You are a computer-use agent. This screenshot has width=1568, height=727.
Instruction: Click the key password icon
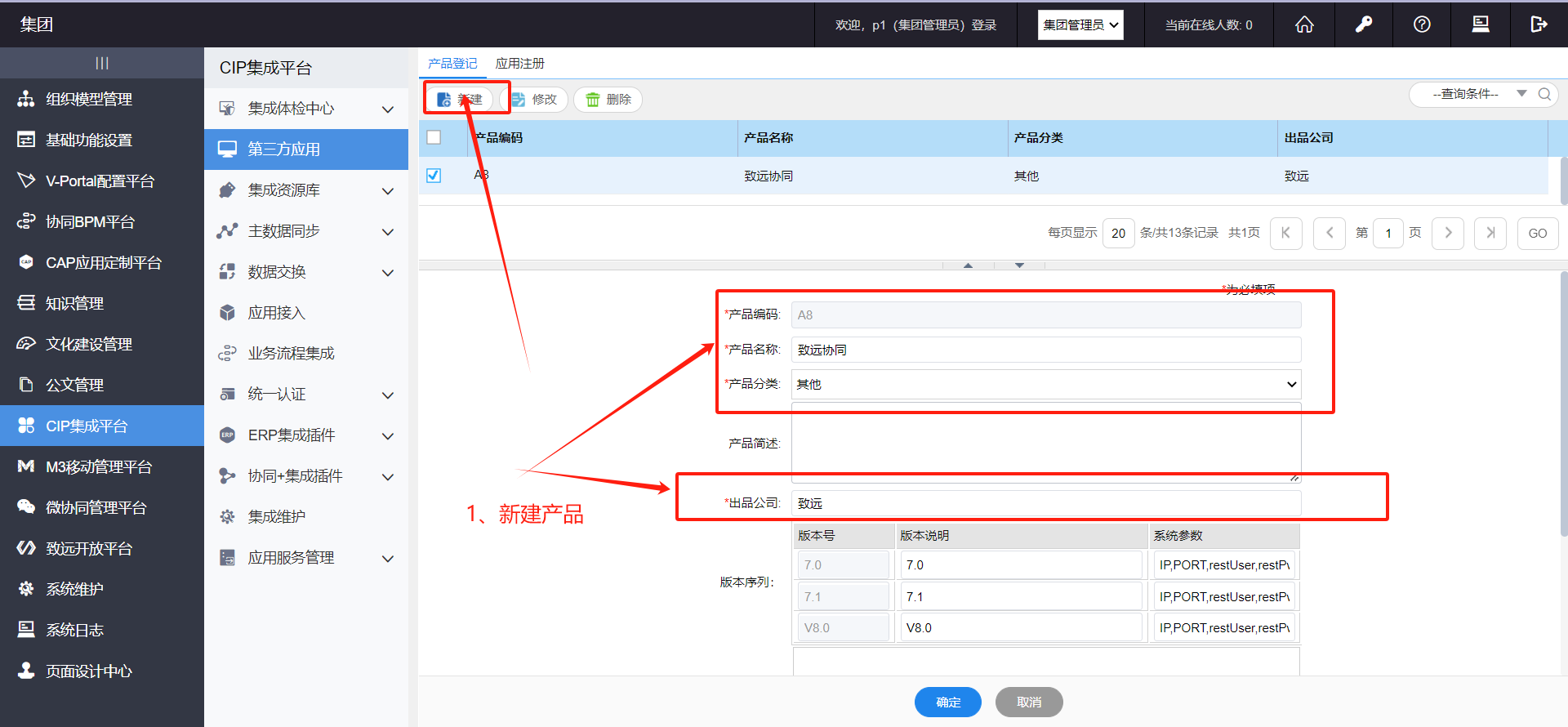point(1363,25)
